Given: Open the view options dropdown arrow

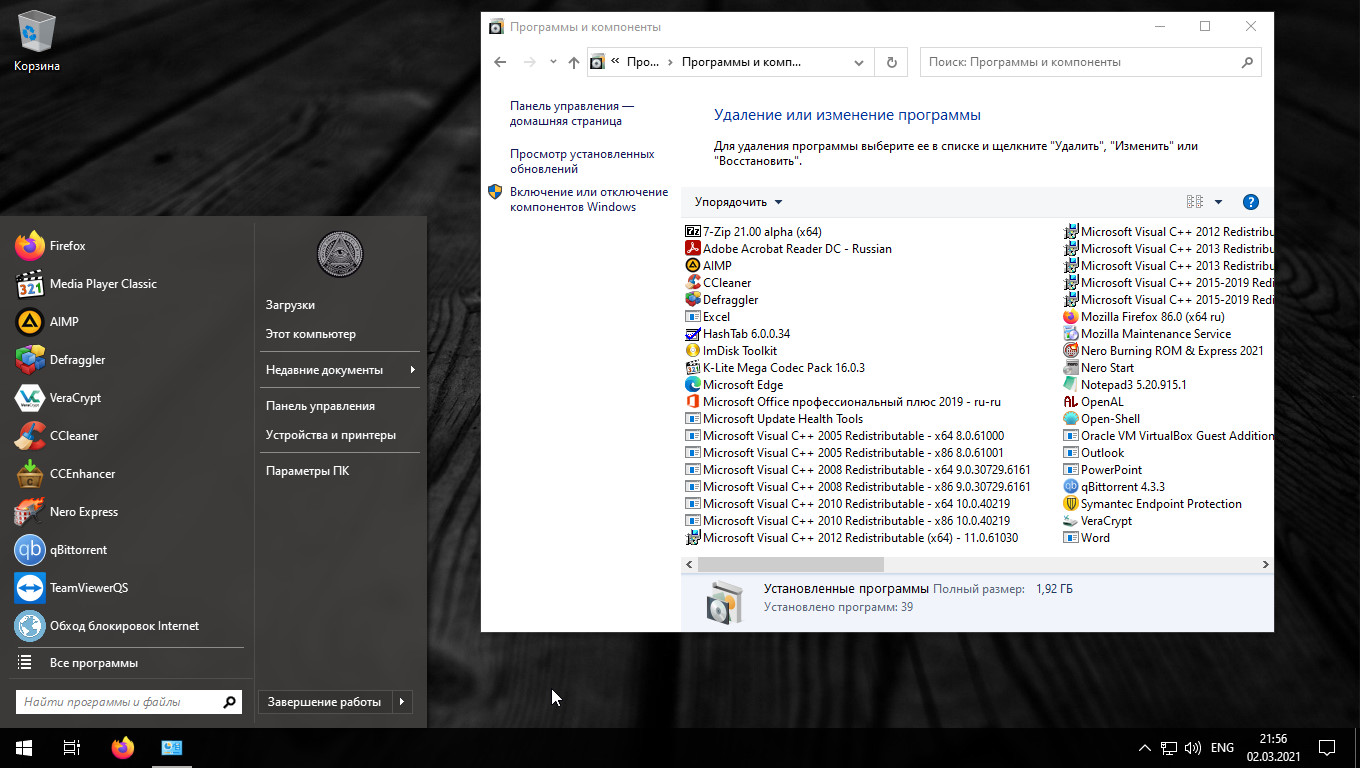Looking at the screenshot, I should 1218,202.
